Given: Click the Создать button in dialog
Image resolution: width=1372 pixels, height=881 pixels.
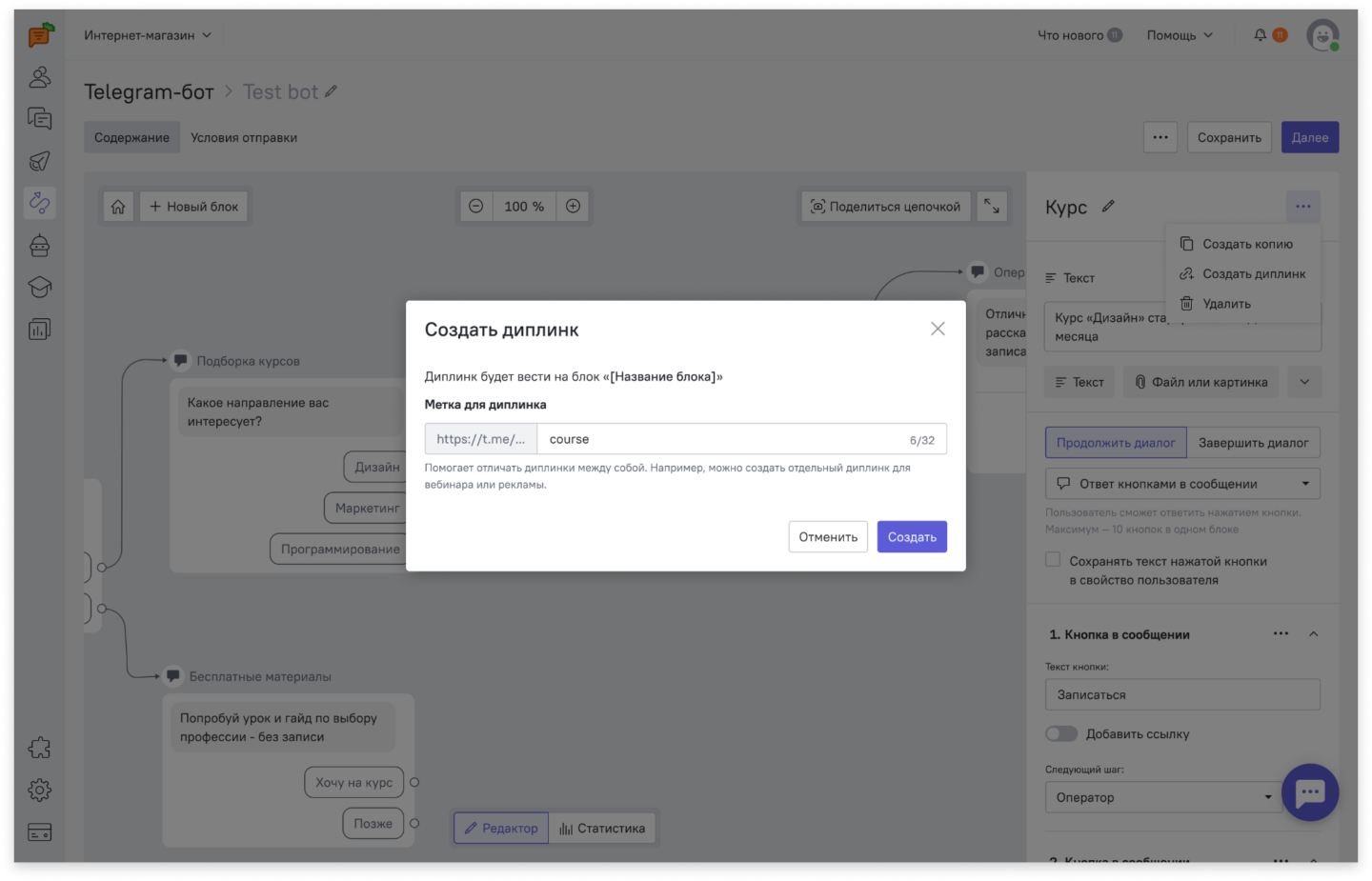Looking at the screenshot, I should (912, 537).
